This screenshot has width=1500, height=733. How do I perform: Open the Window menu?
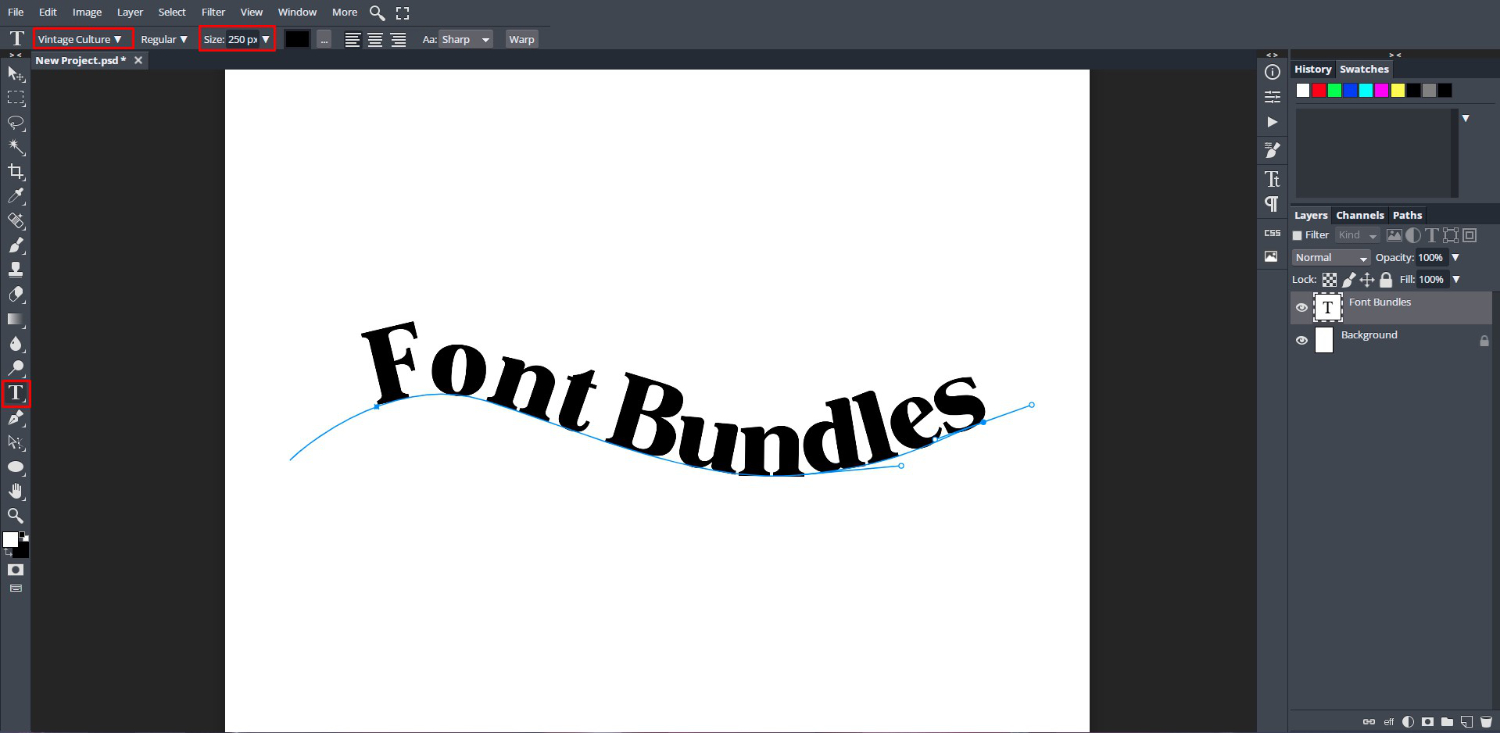click(x=297, y=12)
